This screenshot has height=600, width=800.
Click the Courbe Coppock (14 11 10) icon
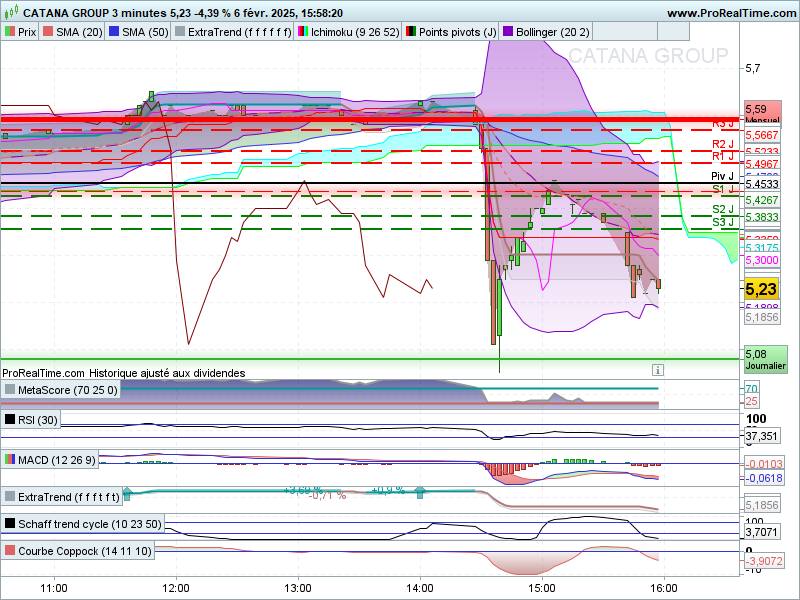(10, 551)
